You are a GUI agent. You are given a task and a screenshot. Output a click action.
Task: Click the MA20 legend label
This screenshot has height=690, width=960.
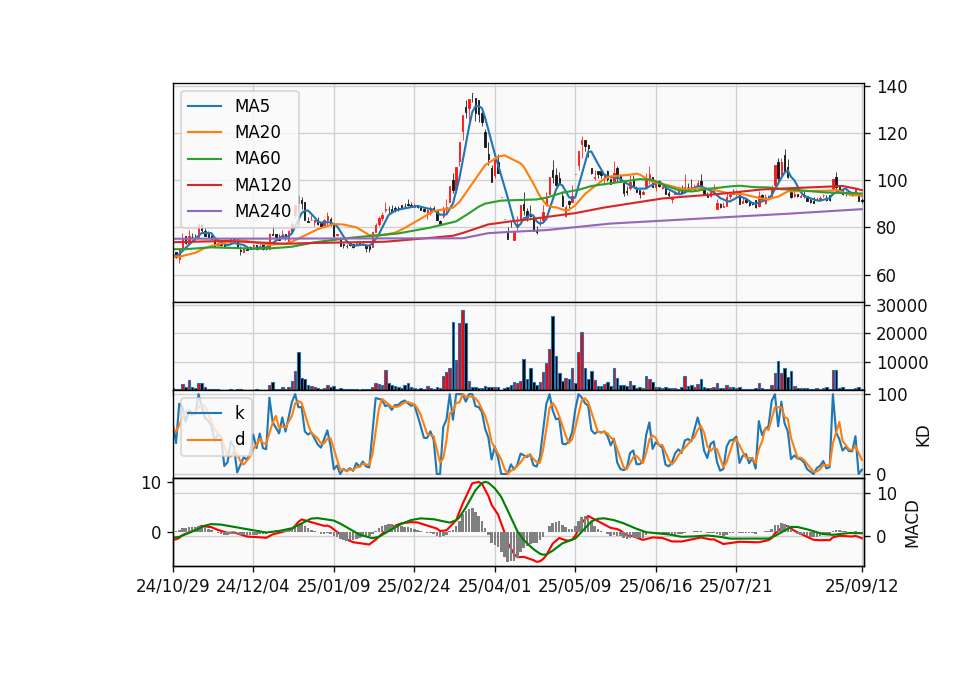tap(258, 132)
